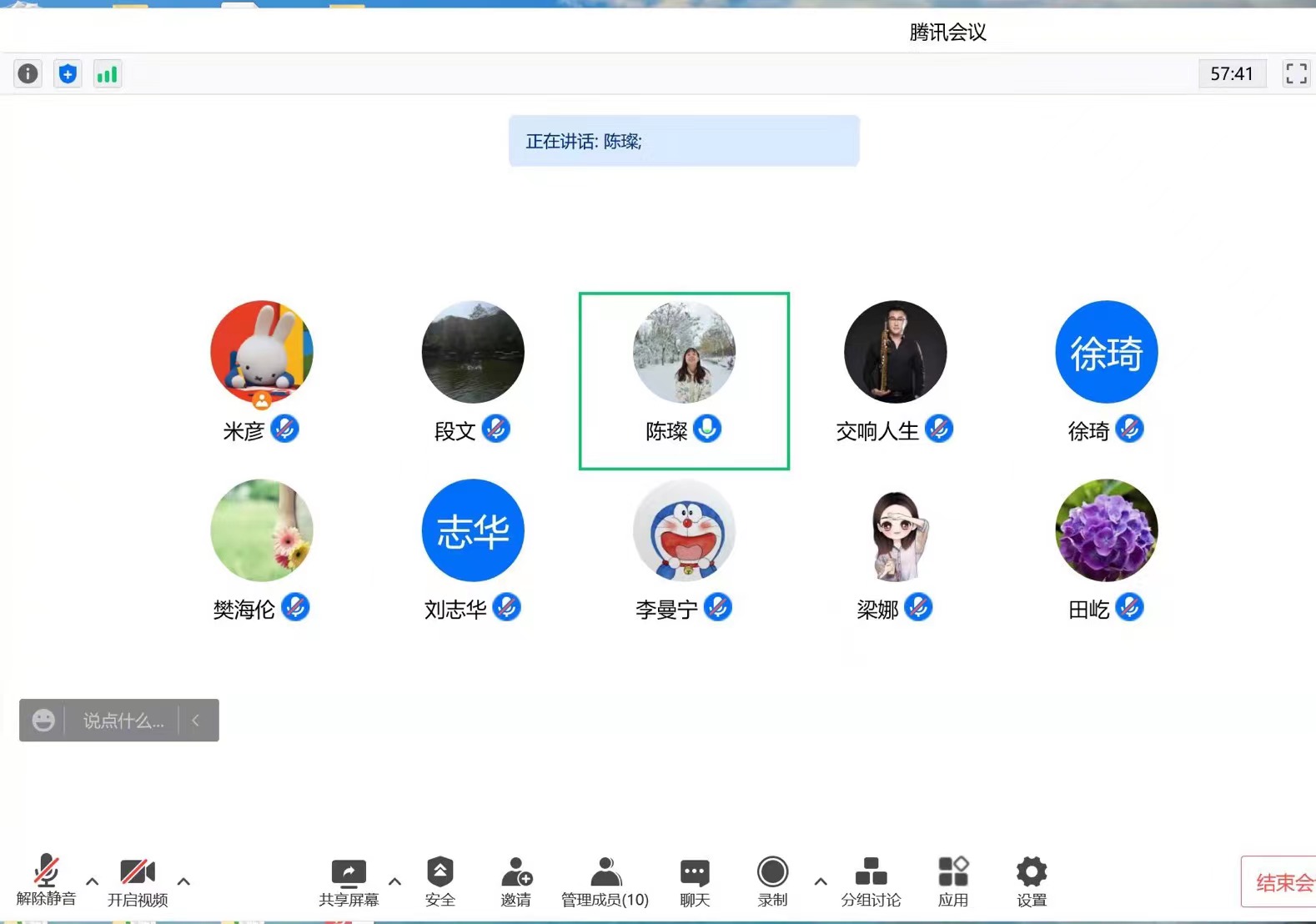This screenshot has width=1316, height=924.
Task: Click the Invite (邀请) icon
Action: click(516, 881)
